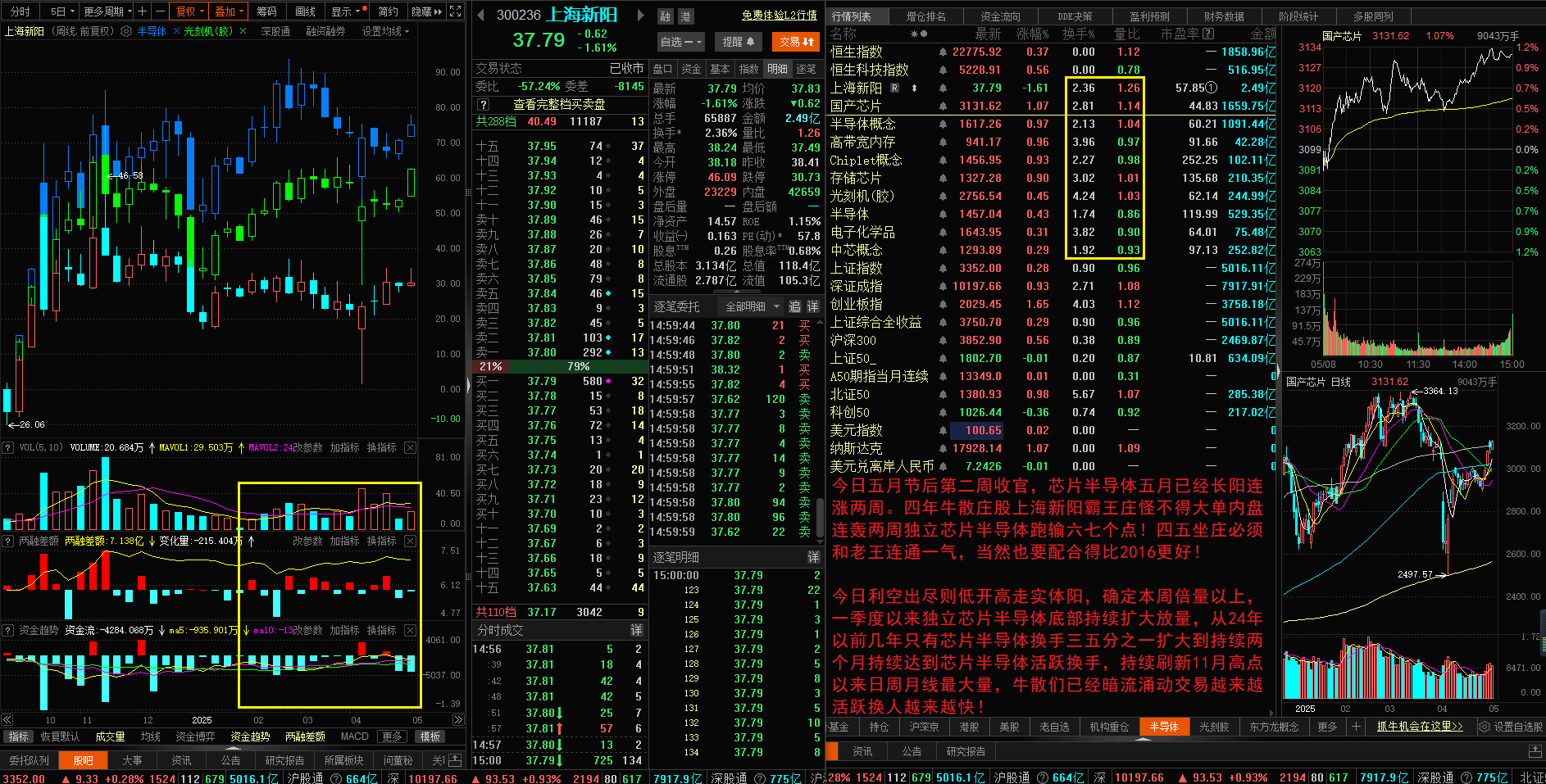Close the VOL indicator panel
This screenshot has height=784, width=1546.
click(410, 447)
